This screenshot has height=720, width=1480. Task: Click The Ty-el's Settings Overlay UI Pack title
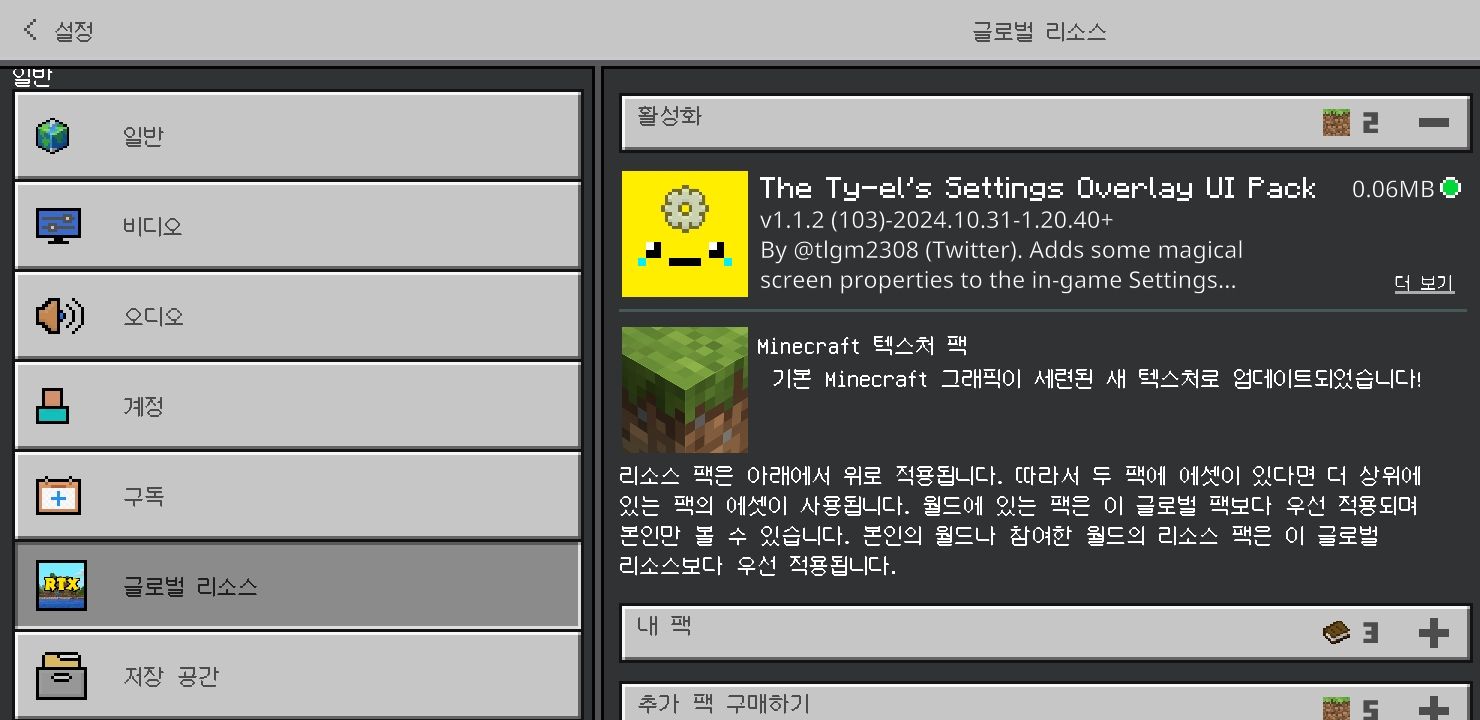(1038, 187)
